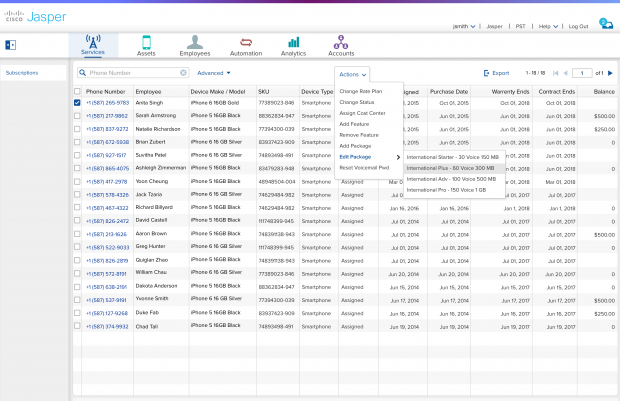The image size is (620, 401).
Task: Click the Export icon
Action: (x=486, y=73)
